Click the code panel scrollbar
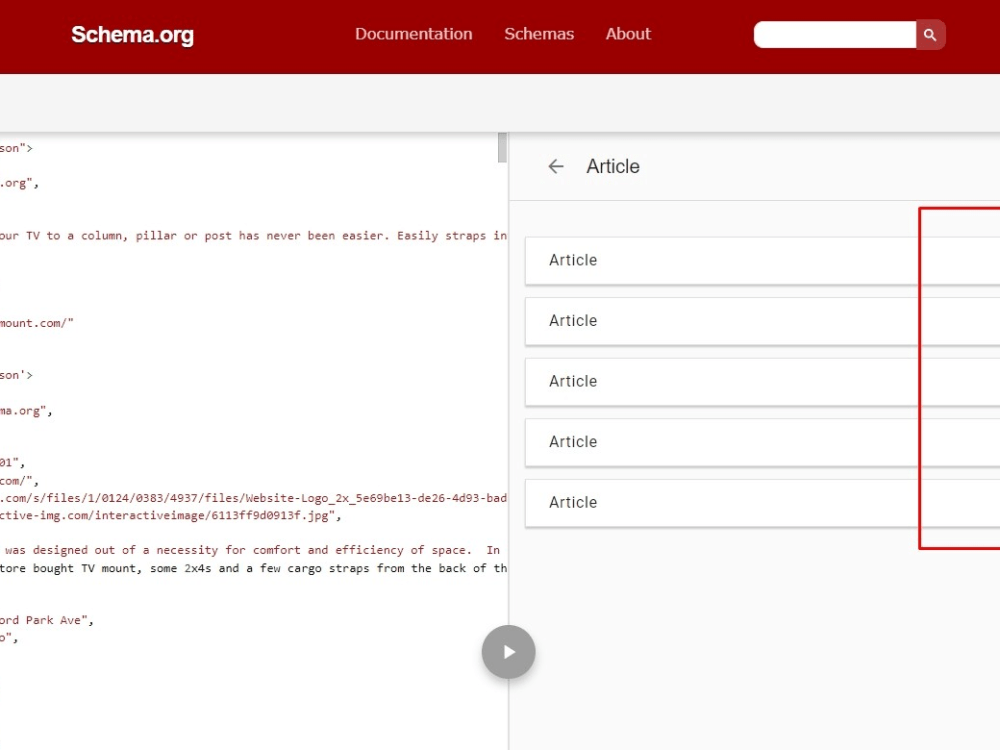 click(501, 146)
